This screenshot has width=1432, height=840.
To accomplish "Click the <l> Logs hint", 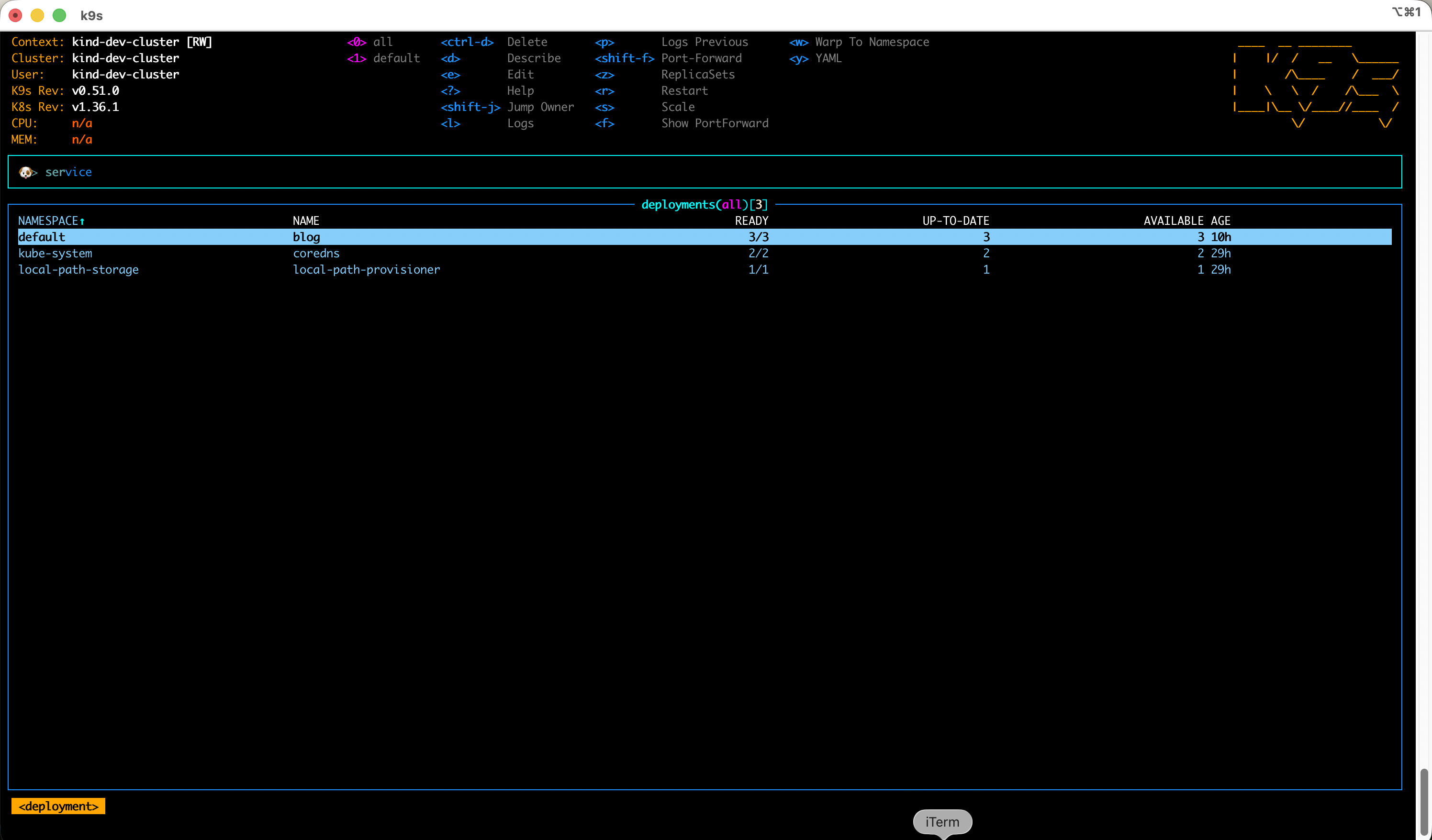I will click(488, 123).
